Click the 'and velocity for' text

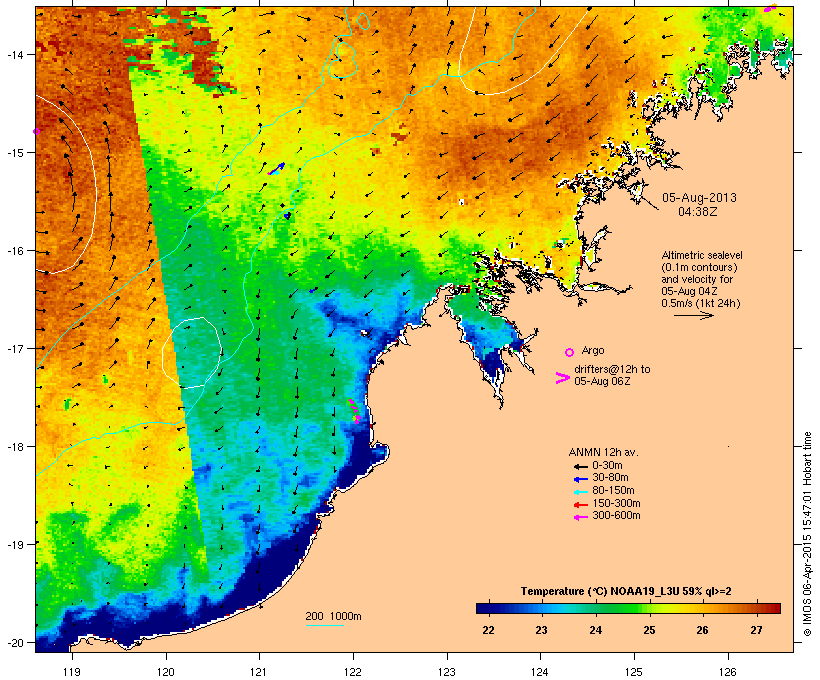tap(697, 279)
